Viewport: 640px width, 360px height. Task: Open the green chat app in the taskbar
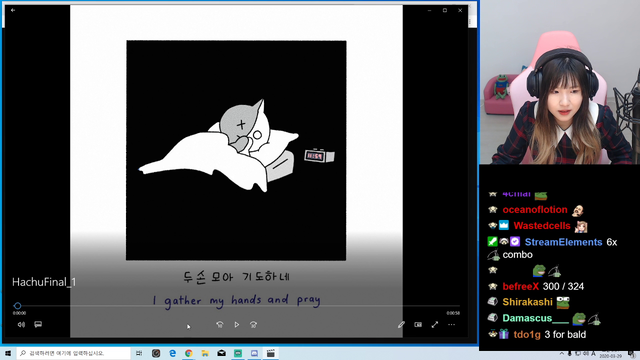[238, 353]
